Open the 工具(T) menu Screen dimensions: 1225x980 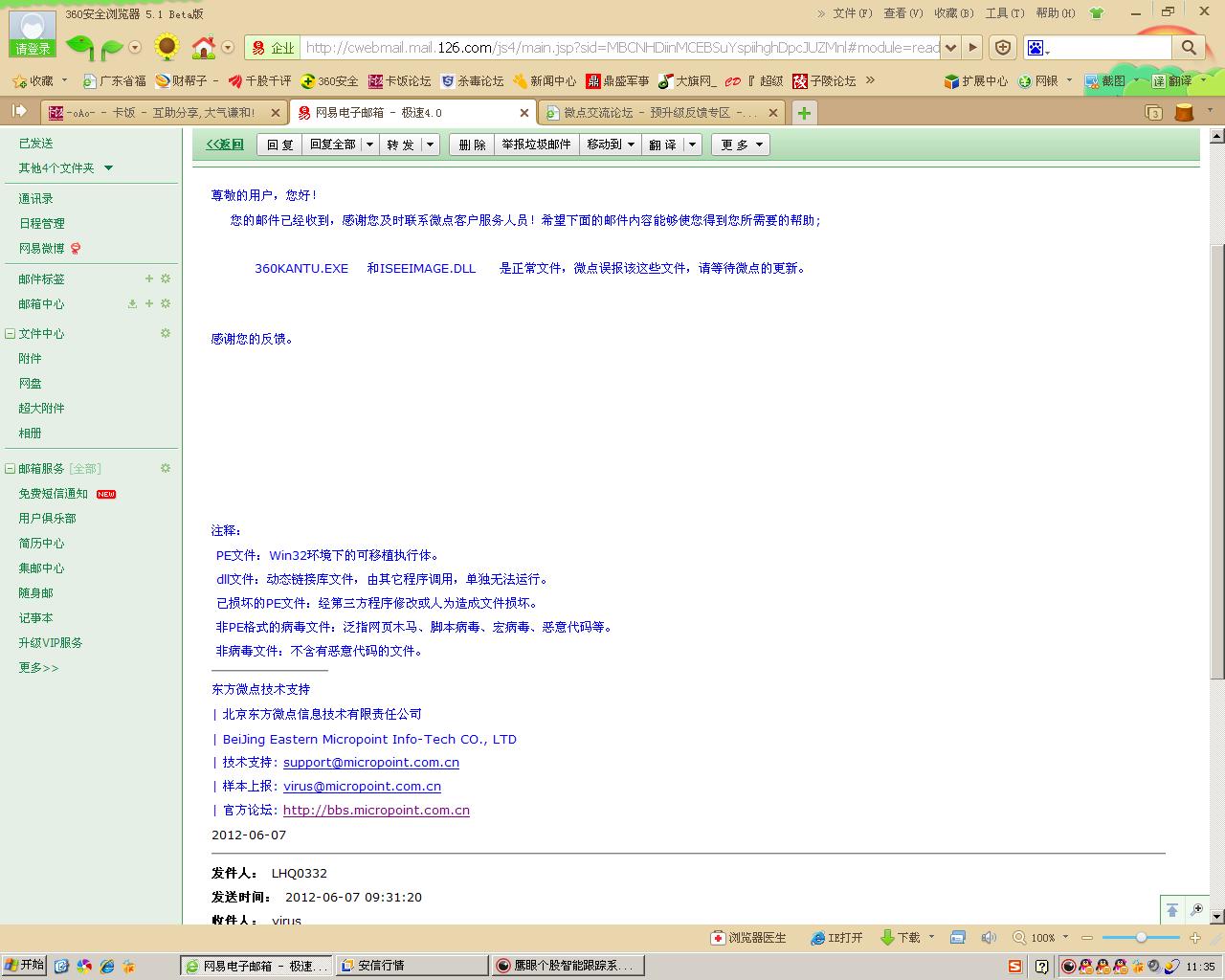[1004, 13]
